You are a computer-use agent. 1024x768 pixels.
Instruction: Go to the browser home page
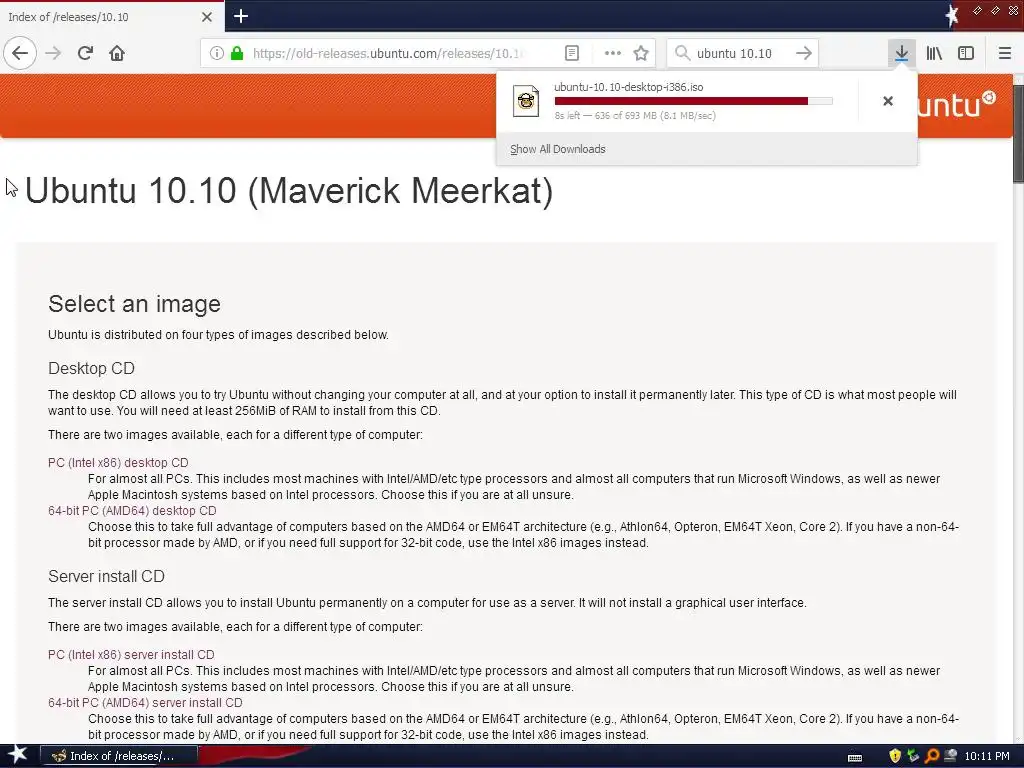(117, 53)
